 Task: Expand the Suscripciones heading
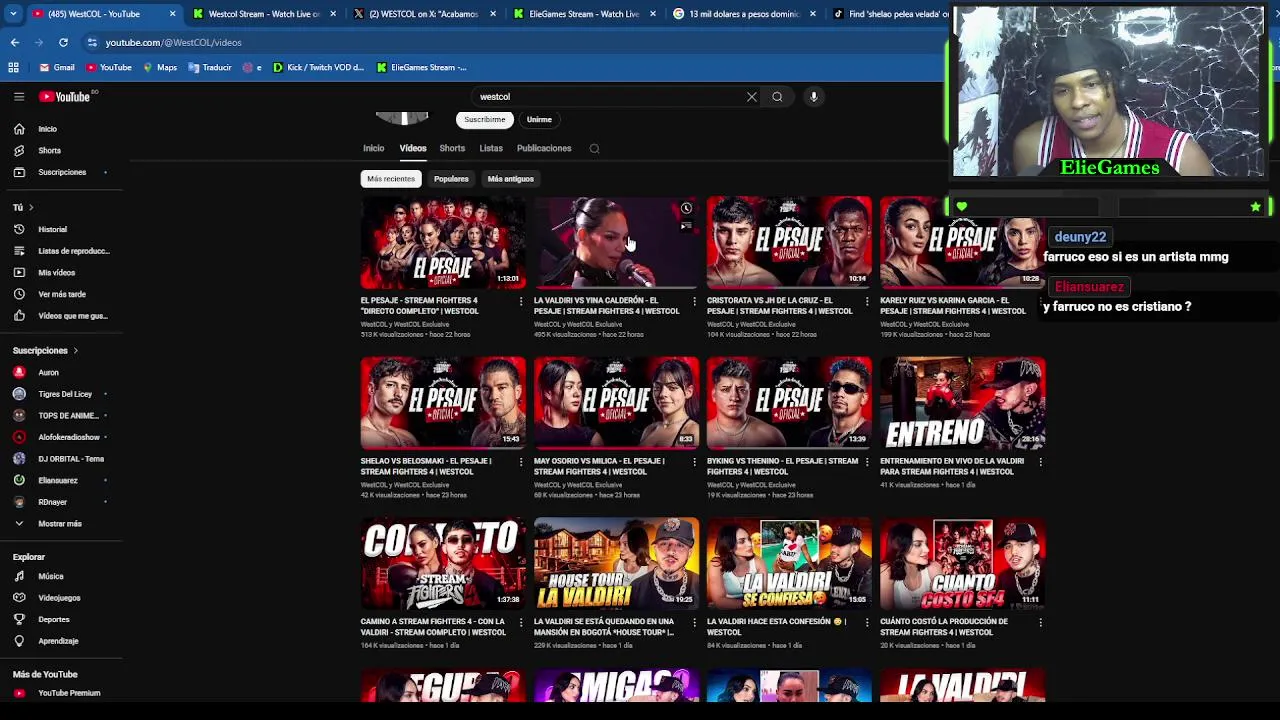(45, 351)
